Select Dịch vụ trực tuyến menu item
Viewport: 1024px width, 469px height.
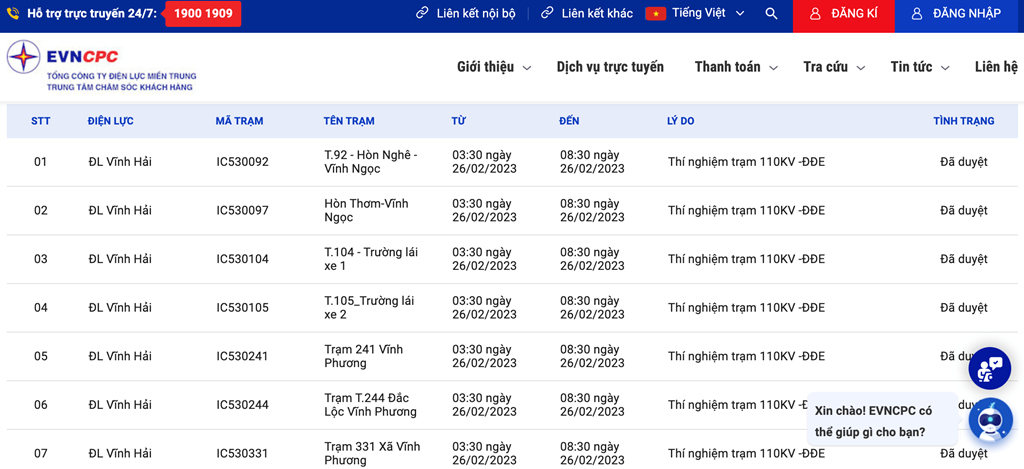point(610,67)
